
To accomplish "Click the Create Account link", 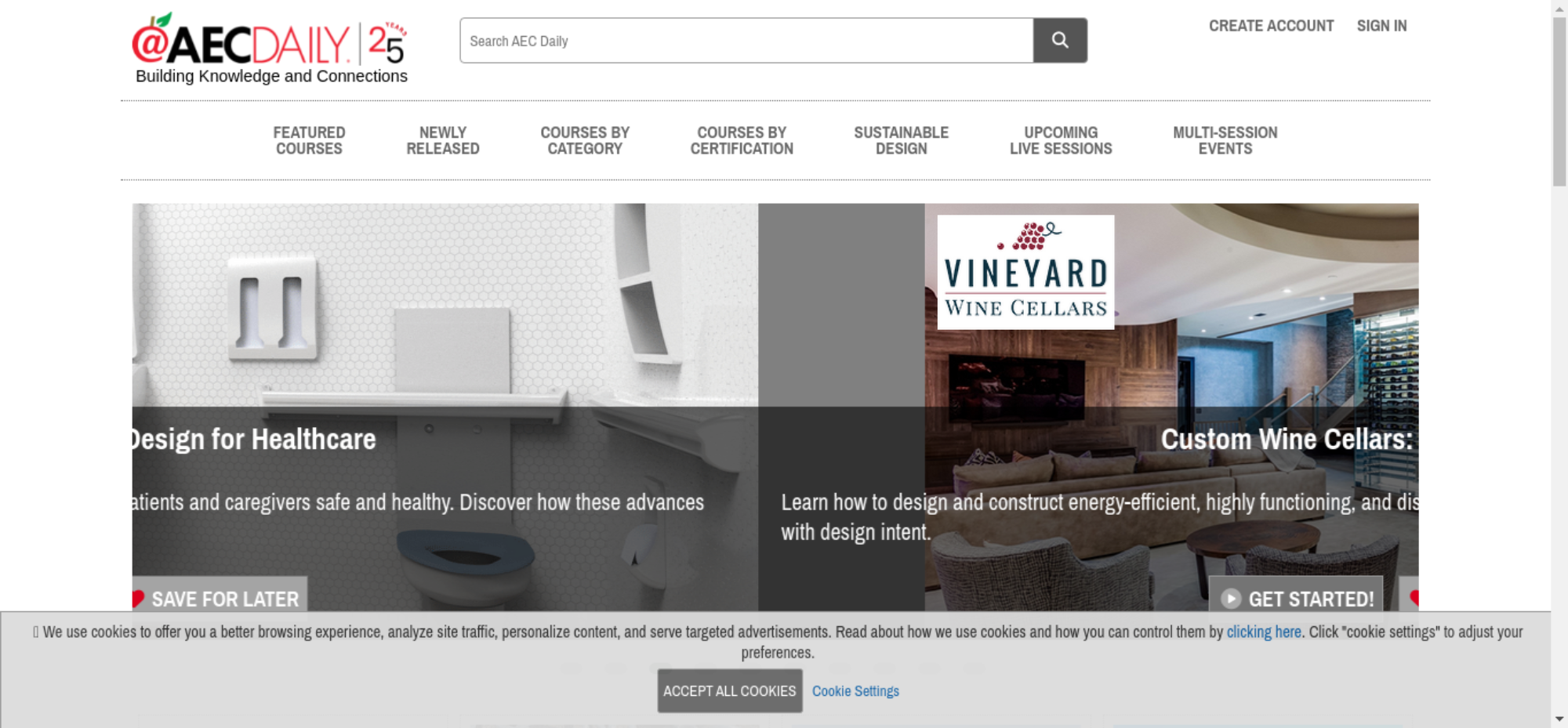I will pos(1271,26).
